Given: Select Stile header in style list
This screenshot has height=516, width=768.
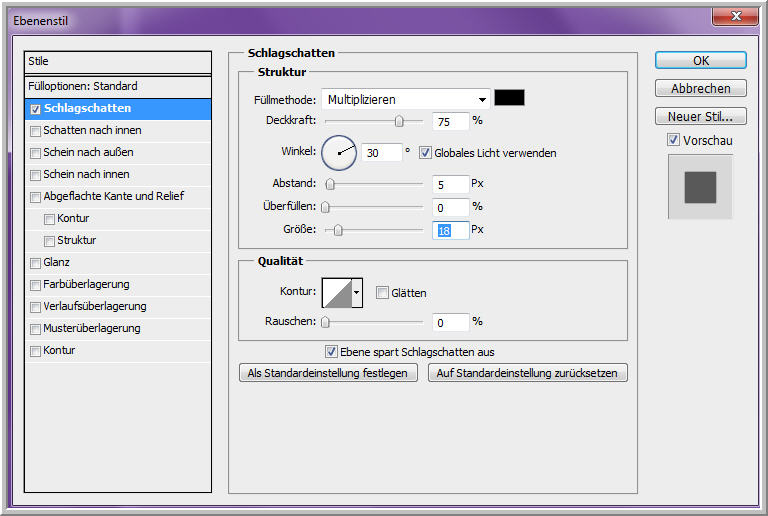Looking at the screenshot, I should click(118, 62).
